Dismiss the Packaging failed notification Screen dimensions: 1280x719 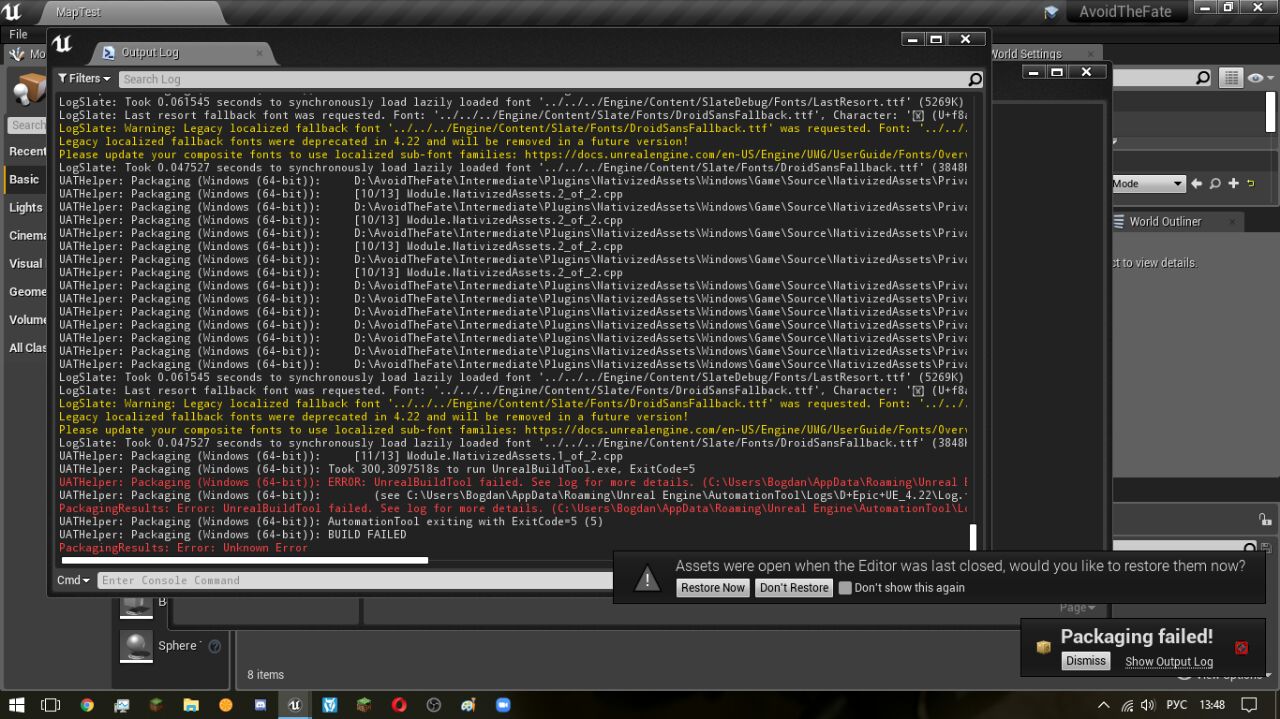click(x=1086, y=661)
